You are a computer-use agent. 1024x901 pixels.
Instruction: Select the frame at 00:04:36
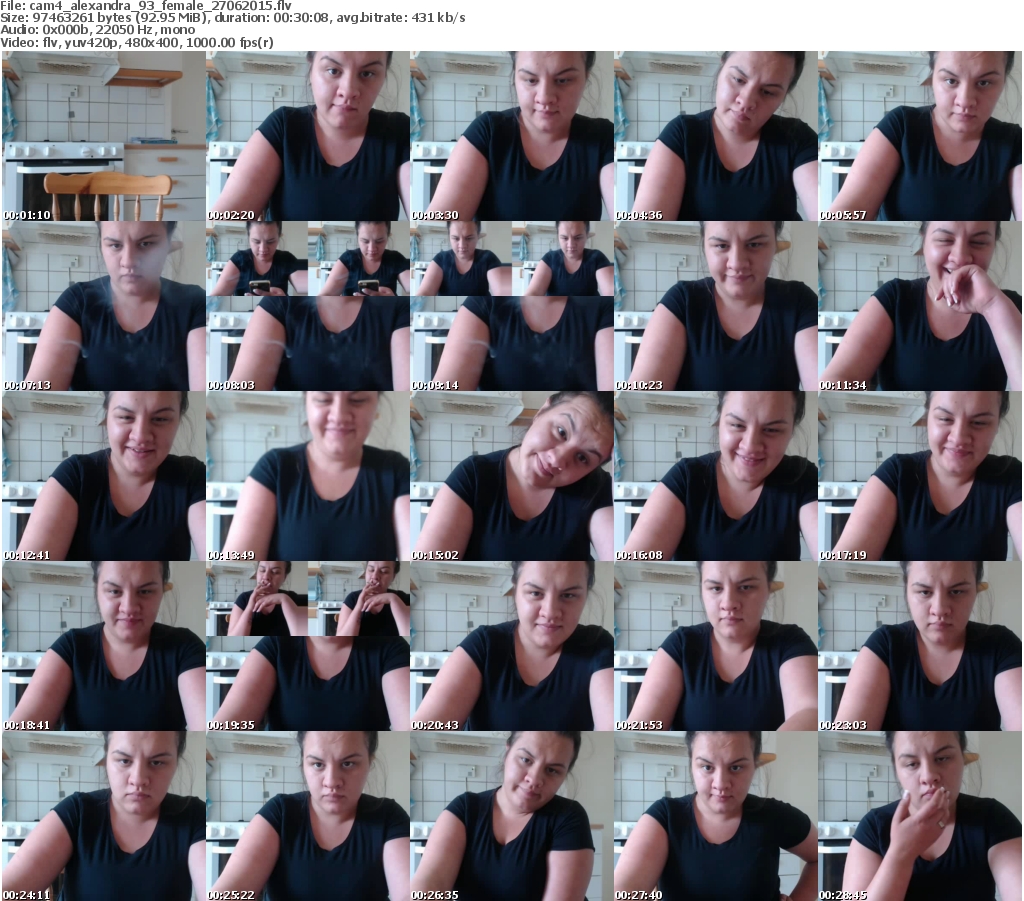click(x=716, y=136)
